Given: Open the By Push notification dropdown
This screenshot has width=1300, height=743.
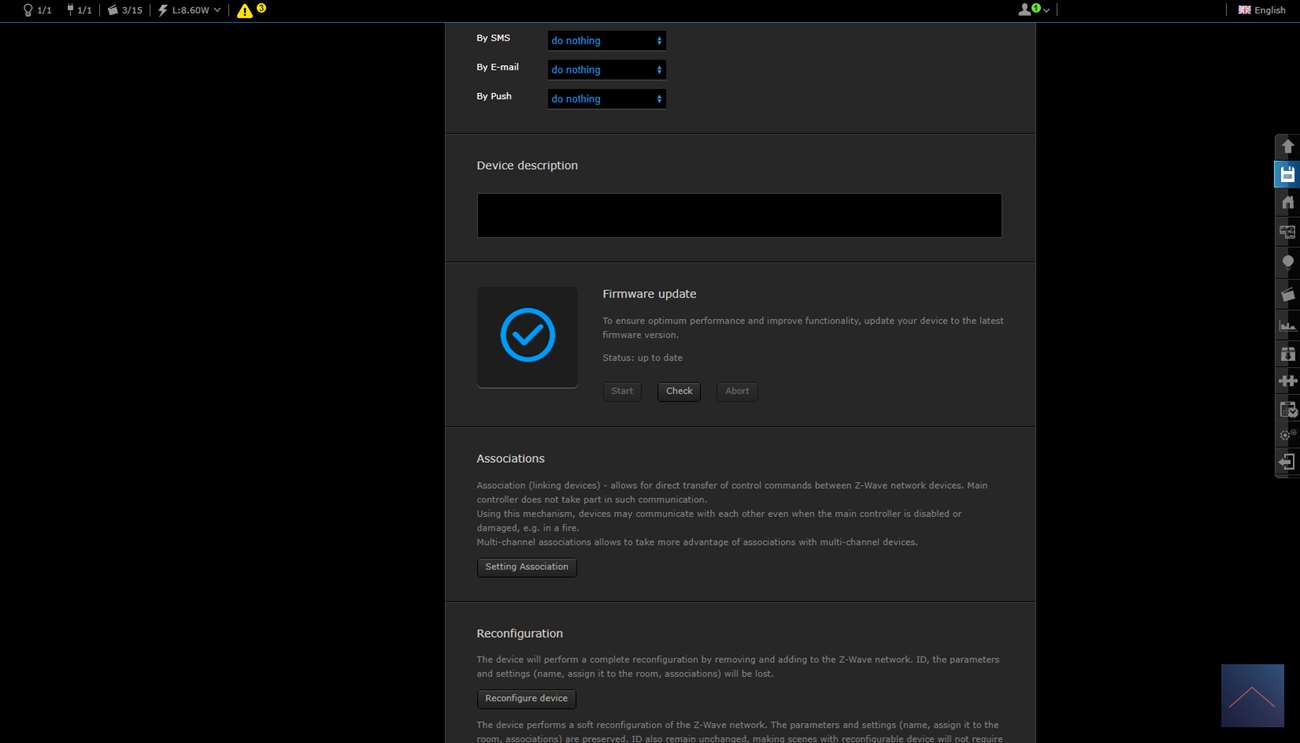Looking at the screenshot, I should [606, 99].
